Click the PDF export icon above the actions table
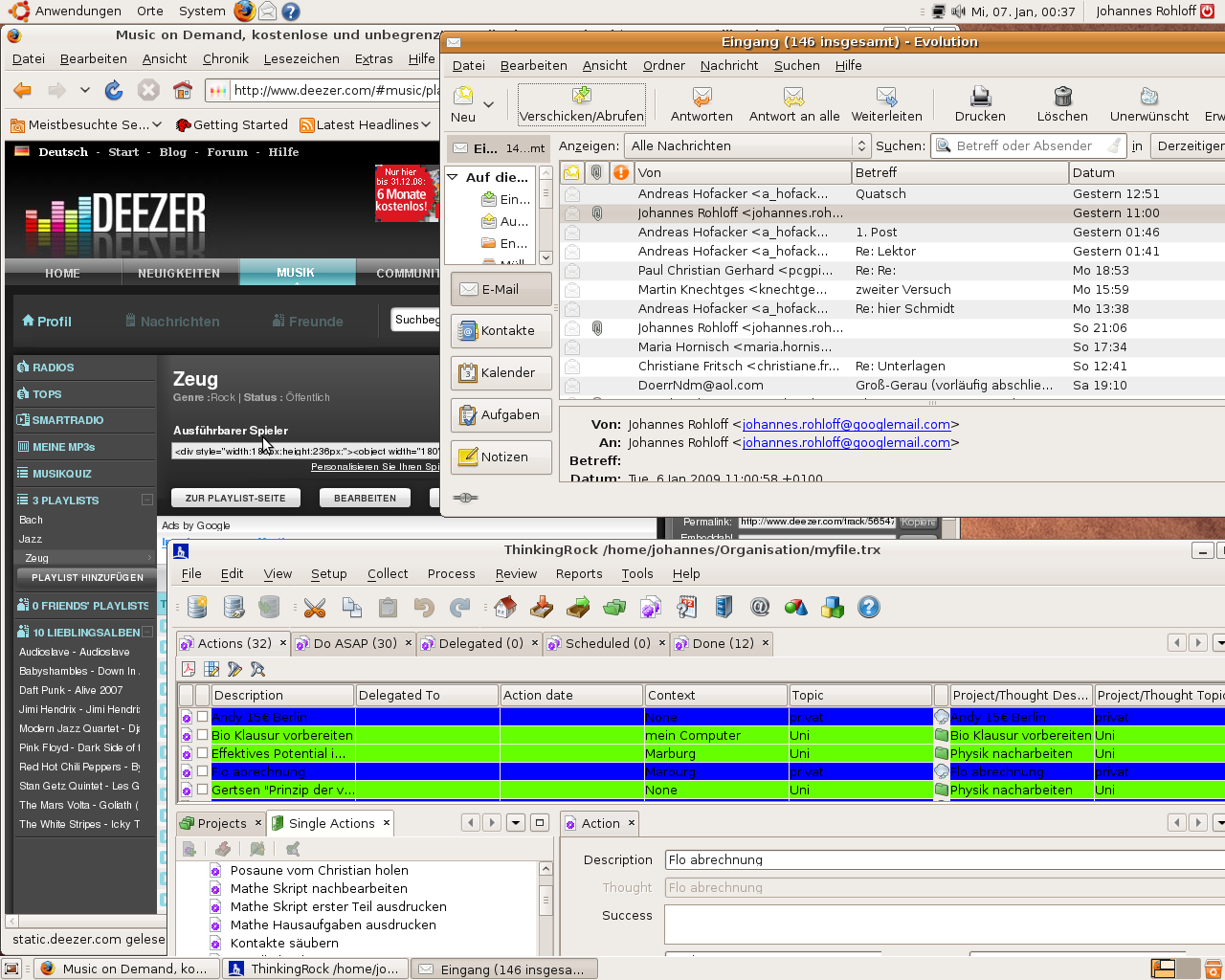Viewport: 1225px width, 980px height. pos(189,669)
